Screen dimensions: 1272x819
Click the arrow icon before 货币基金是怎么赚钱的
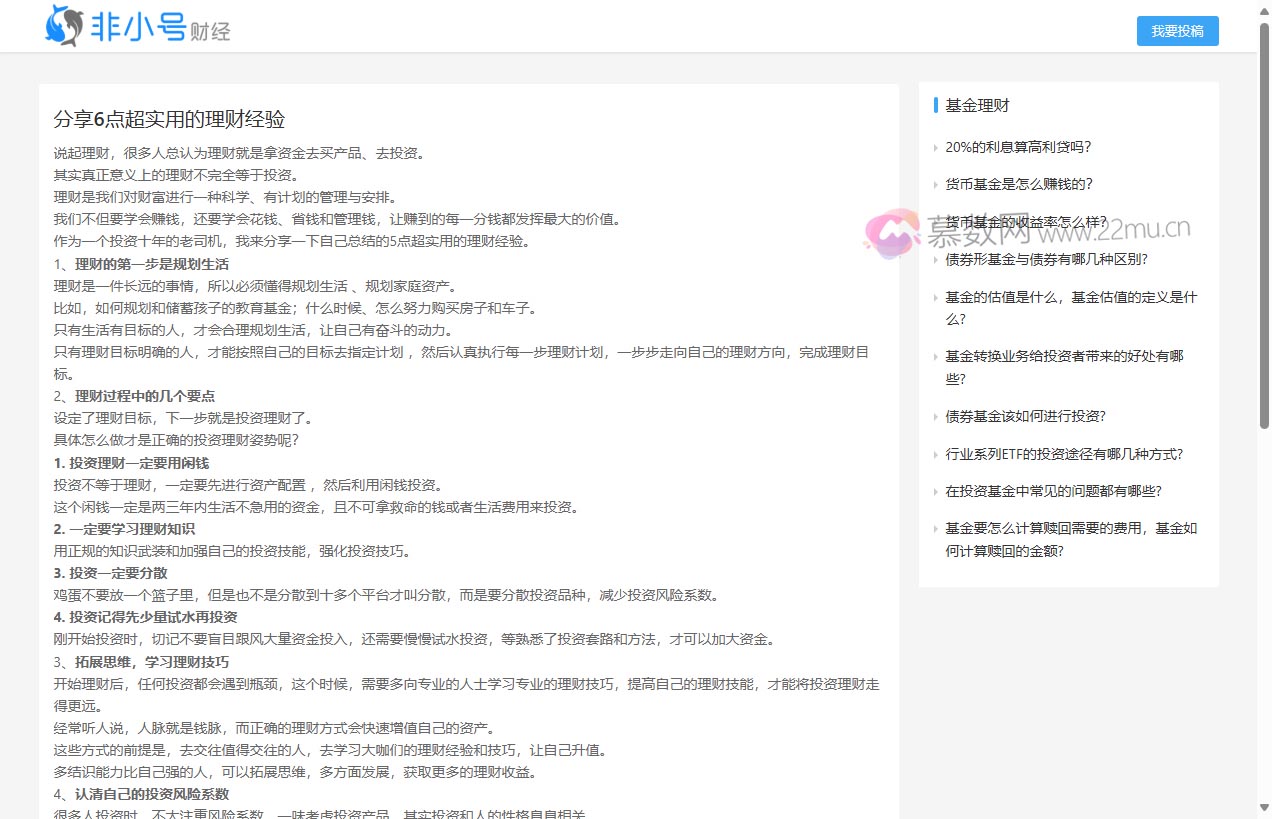(935, 184)
